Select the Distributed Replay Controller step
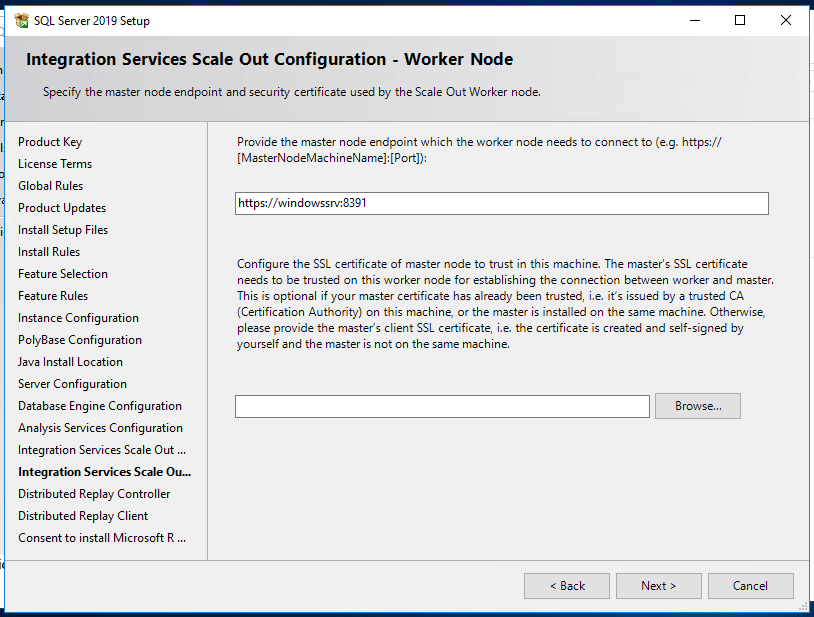 94,494
